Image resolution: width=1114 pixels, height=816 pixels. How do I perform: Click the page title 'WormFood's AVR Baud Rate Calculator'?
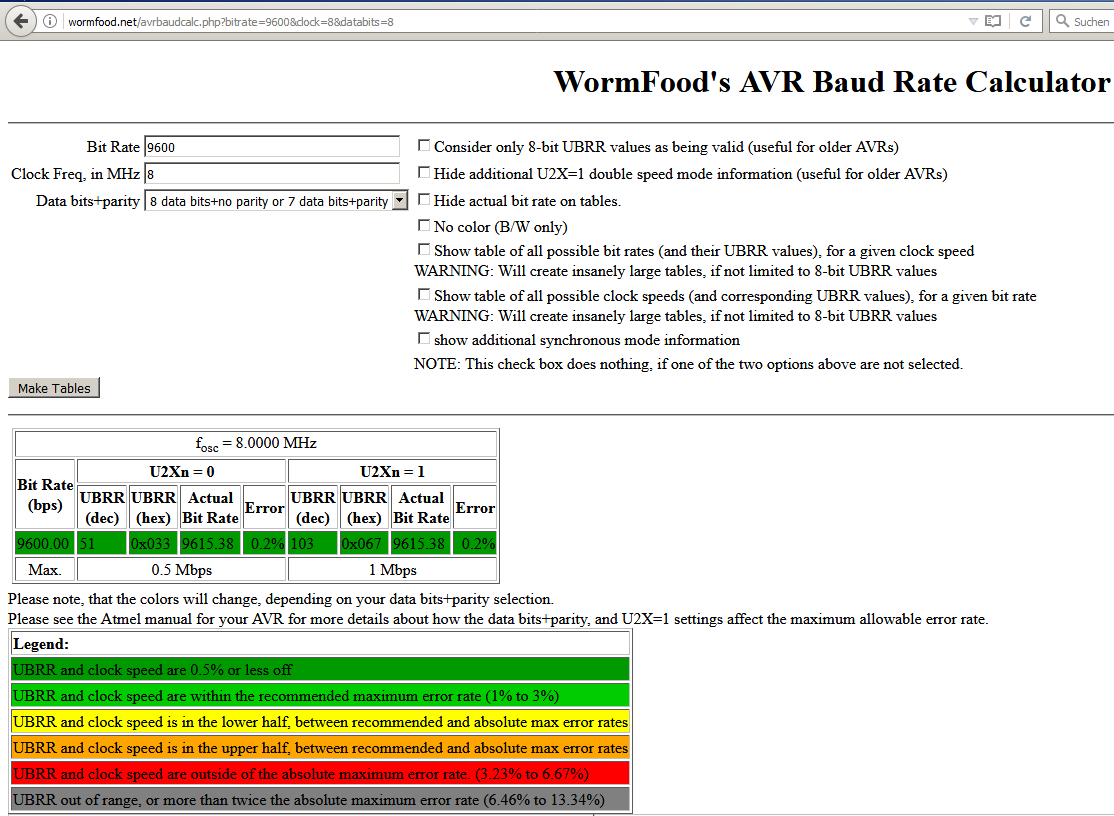[x=831, y=82]
